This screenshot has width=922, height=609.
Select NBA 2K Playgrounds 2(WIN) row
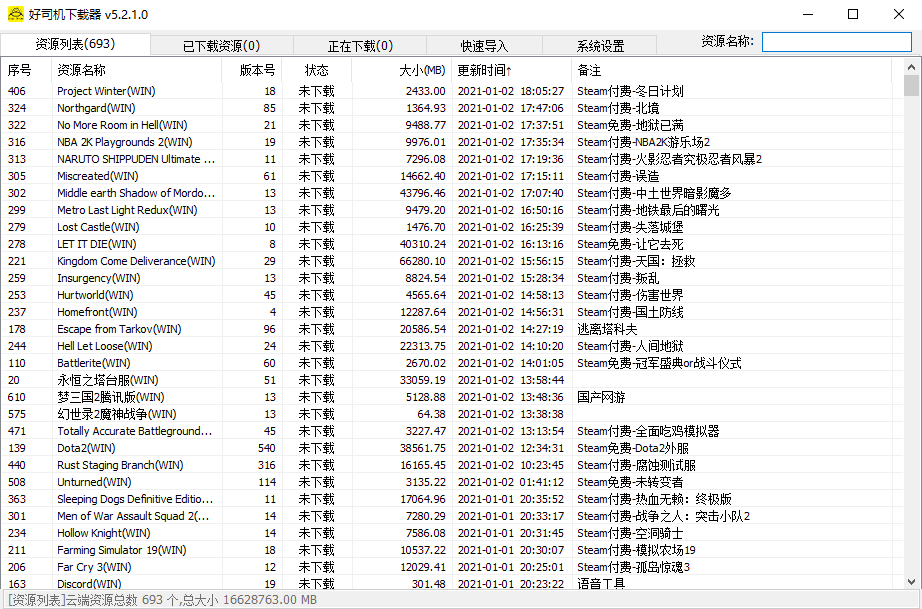click(x=452, y=142)
